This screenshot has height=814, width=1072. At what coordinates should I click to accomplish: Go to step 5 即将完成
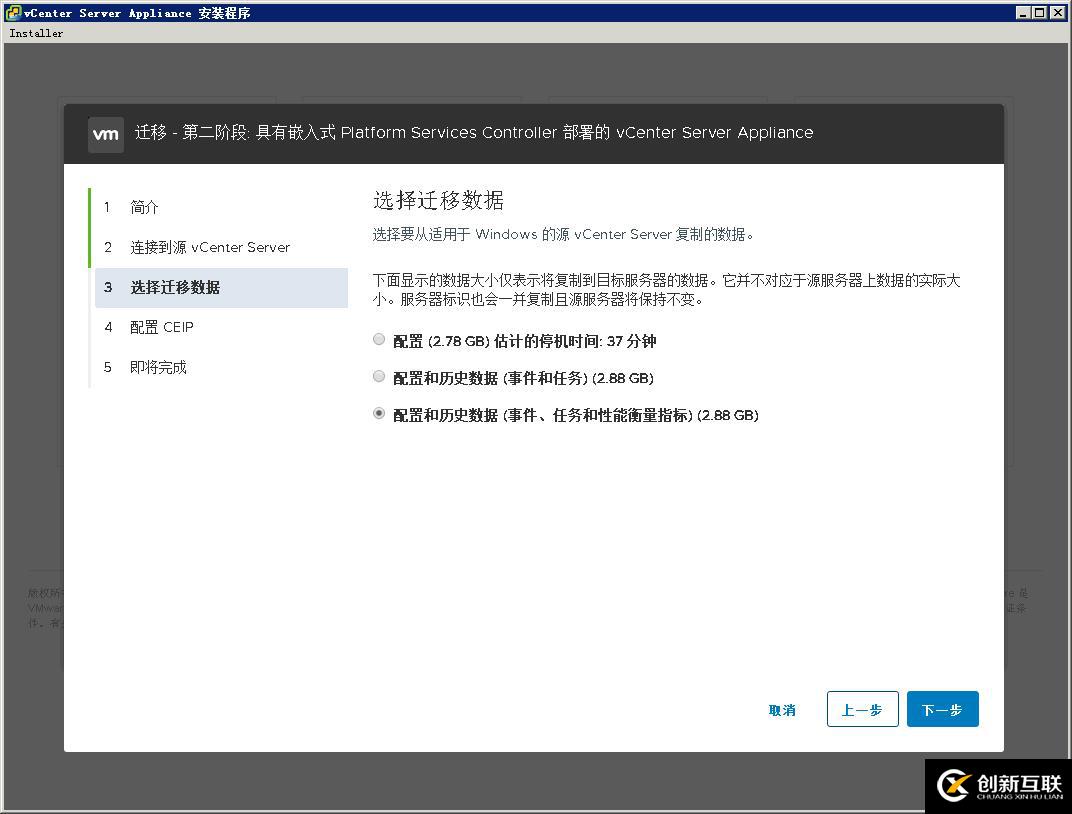tap(222, 368)
